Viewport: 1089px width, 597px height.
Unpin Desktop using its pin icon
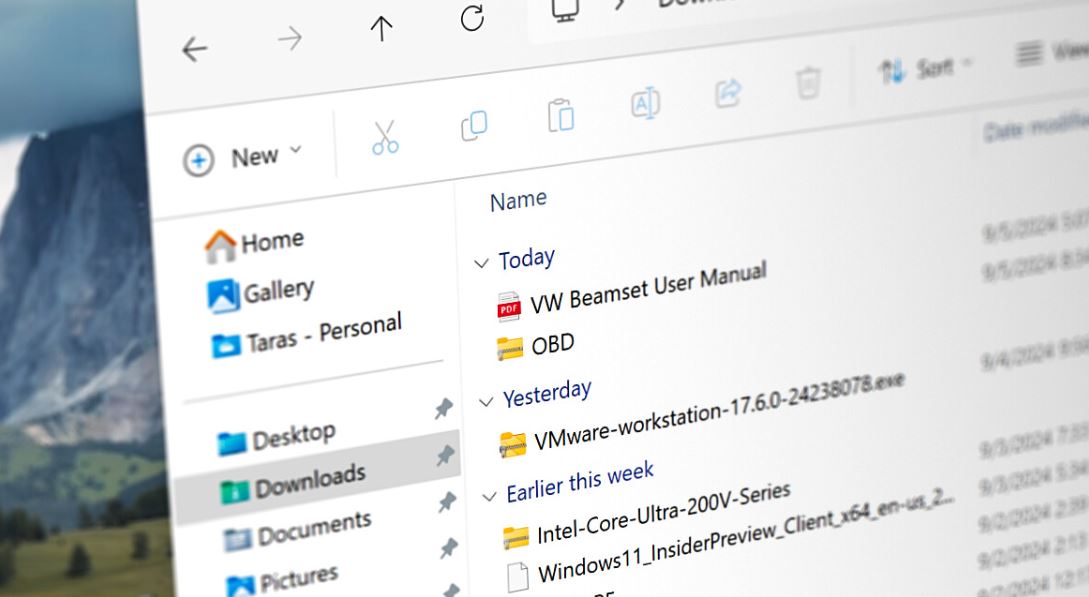point(443,409)
